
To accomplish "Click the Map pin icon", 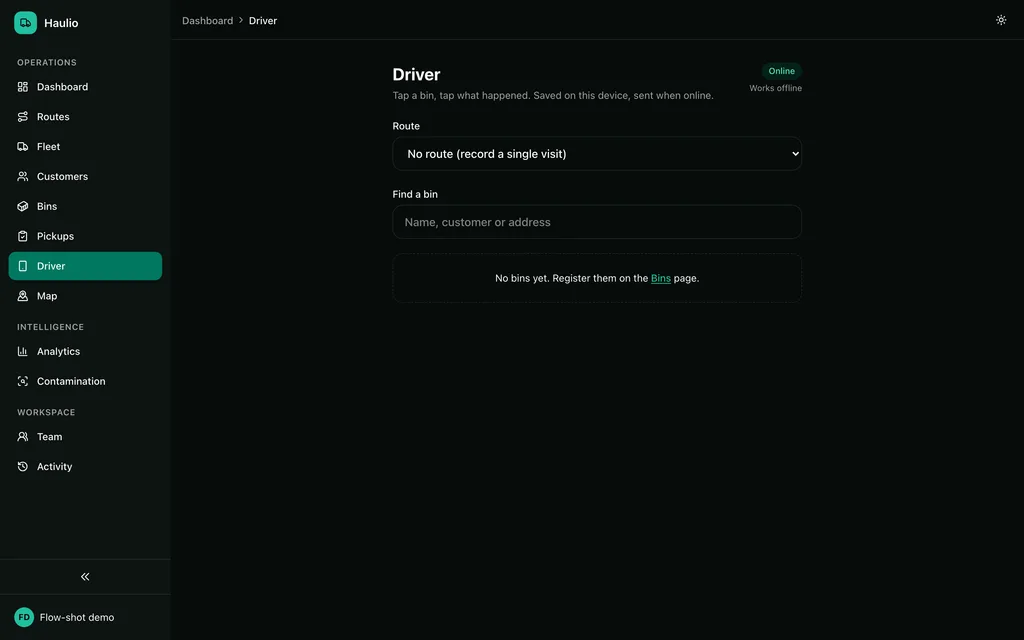I will tap(23, 296).
